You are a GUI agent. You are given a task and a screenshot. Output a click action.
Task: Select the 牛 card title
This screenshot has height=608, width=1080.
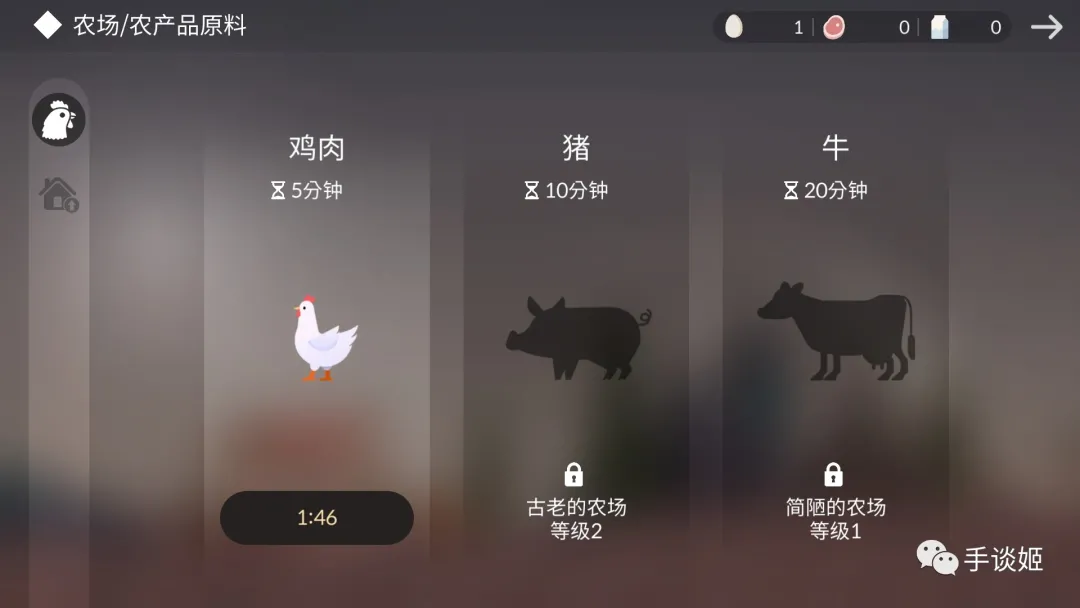pos(835,147)
